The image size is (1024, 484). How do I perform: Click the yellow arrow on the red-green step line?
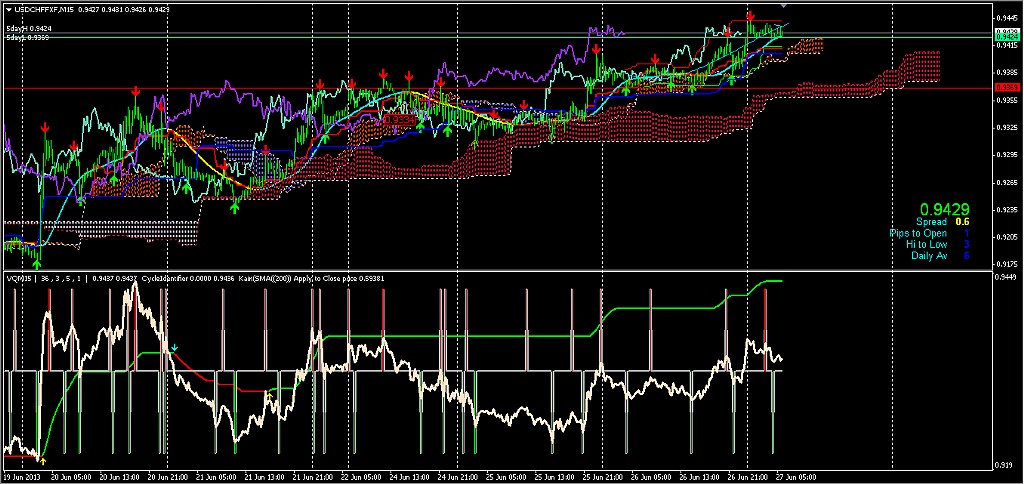268,397
